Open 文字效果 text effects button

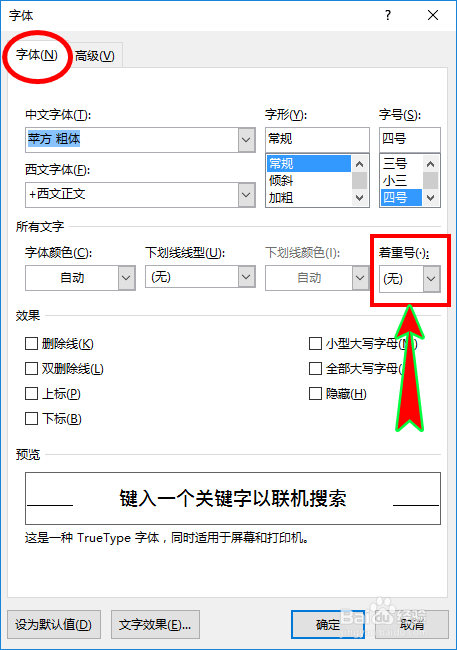(155, 624)
